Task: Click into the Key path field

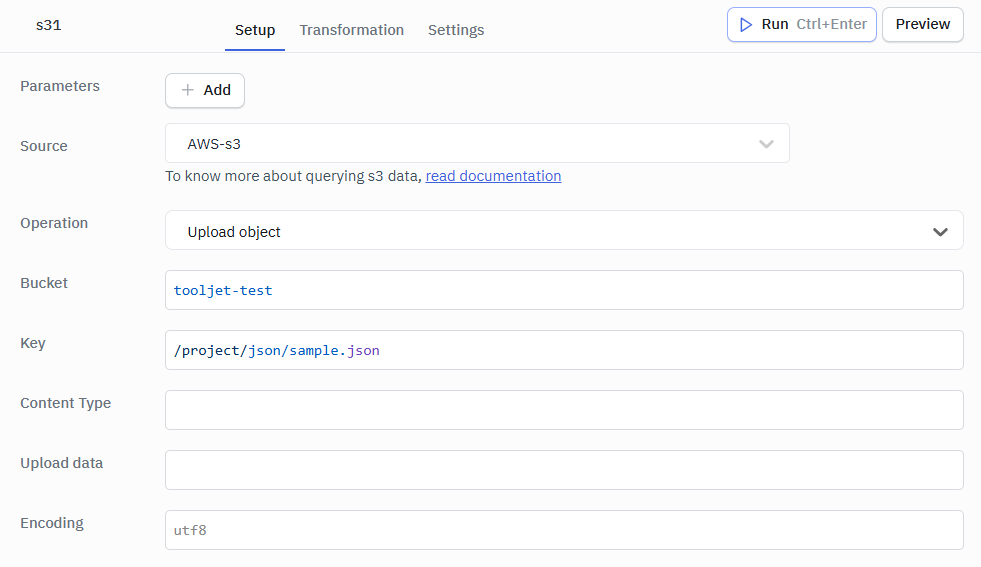Action: [564, 350]
